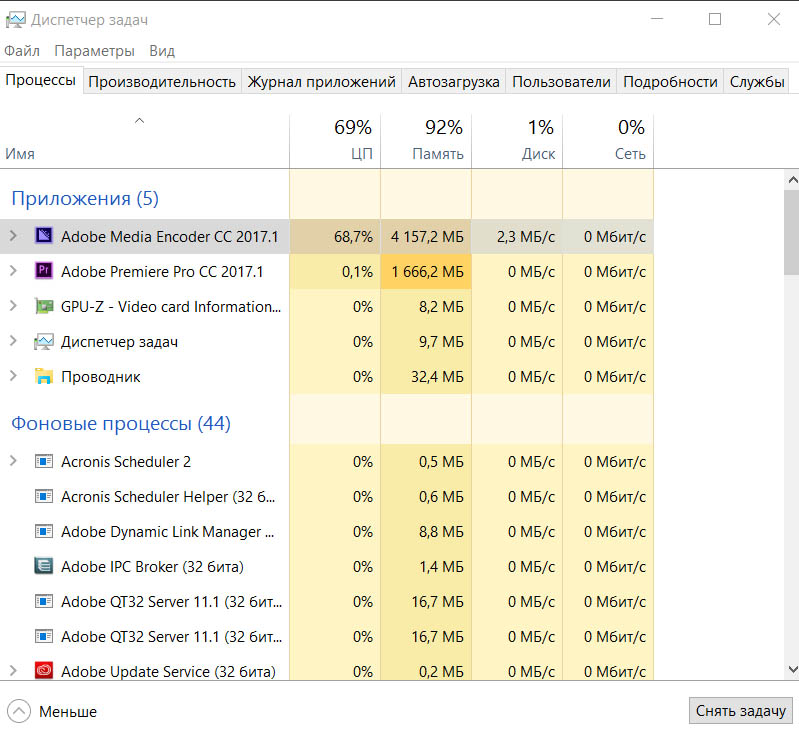799x736 pixels.
Task: Sort by the Диск column header
Action: (x=517, y=141)
